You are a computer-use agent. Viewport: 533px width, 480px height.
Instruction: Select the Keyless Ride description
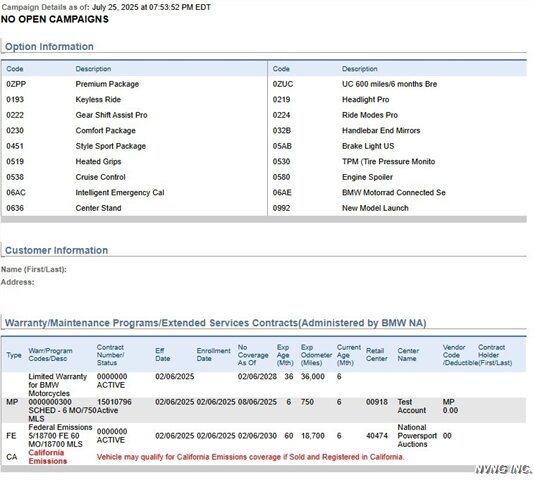click(x=98, y=100)
